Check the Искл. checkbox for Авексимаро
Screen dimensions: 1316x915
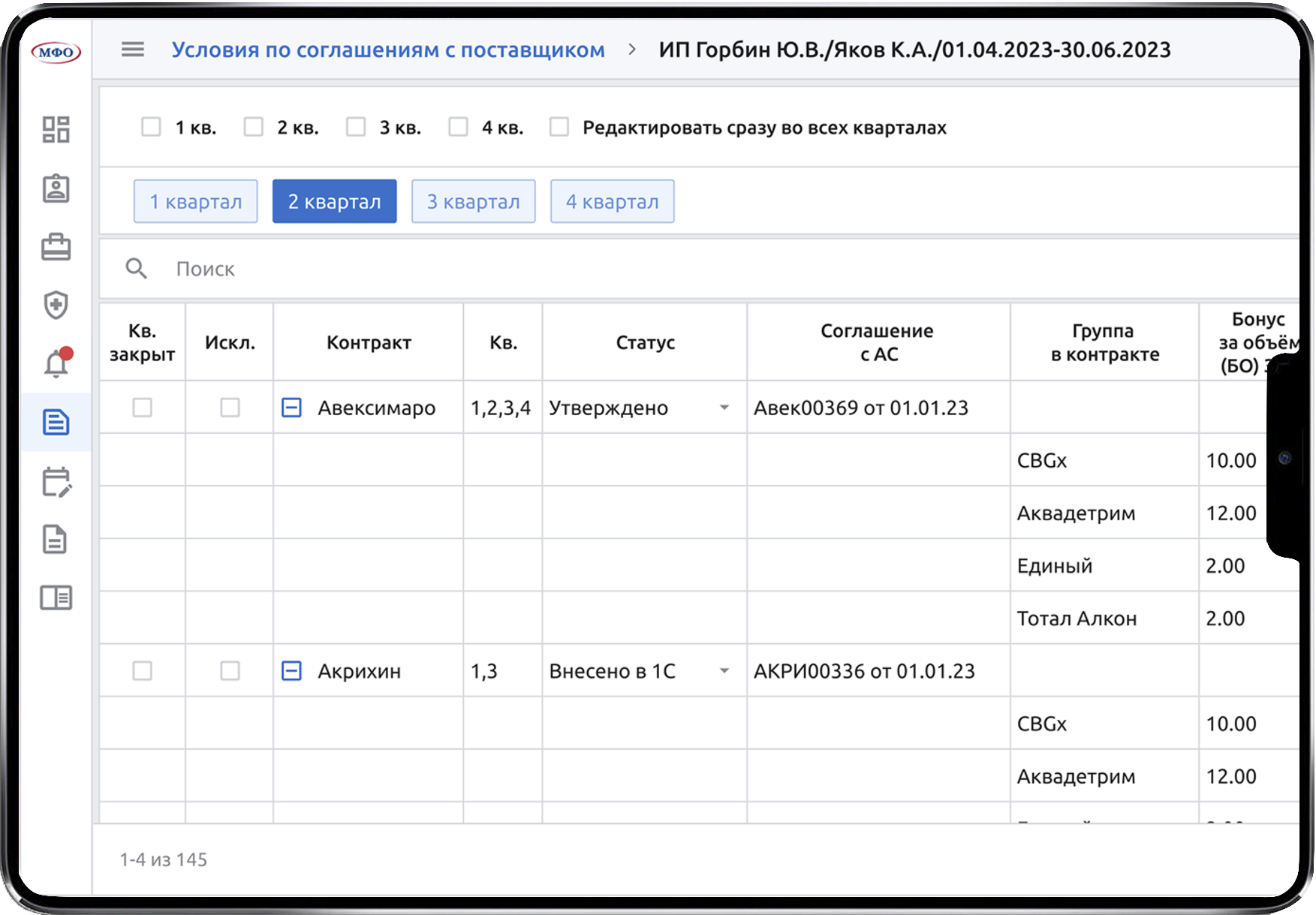pos(228,408)
